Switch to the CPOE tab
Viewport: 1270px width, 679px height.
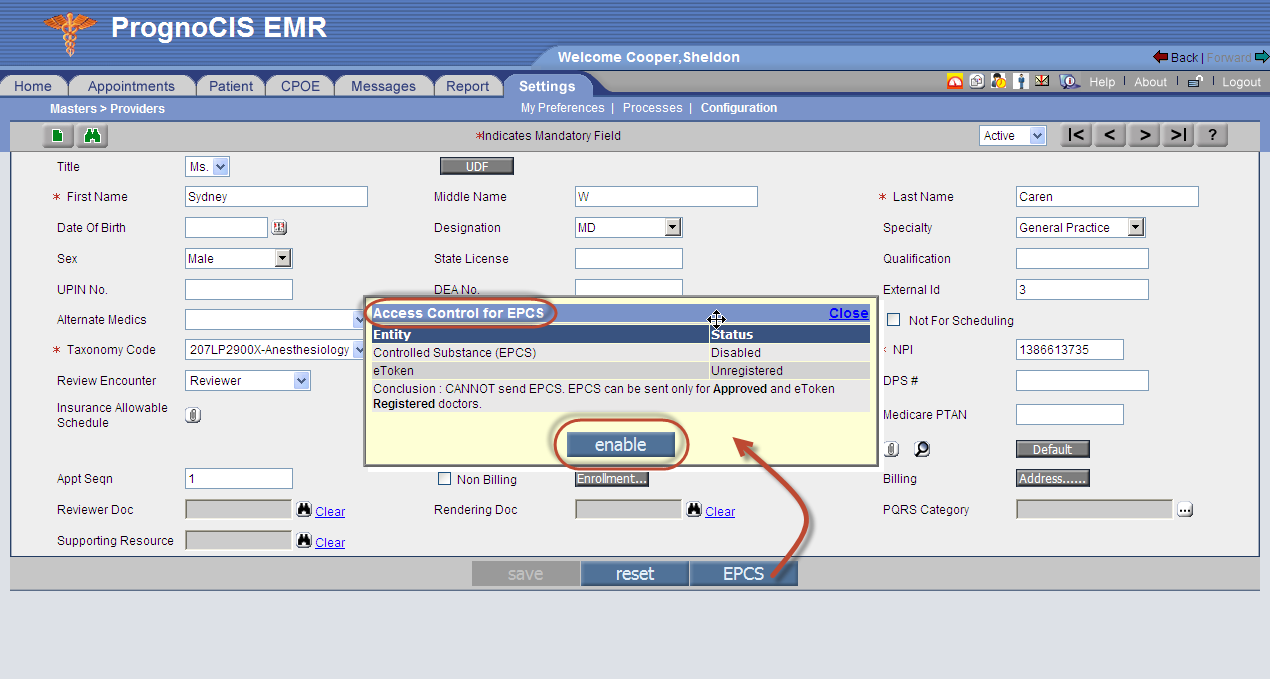coord(300,86)
